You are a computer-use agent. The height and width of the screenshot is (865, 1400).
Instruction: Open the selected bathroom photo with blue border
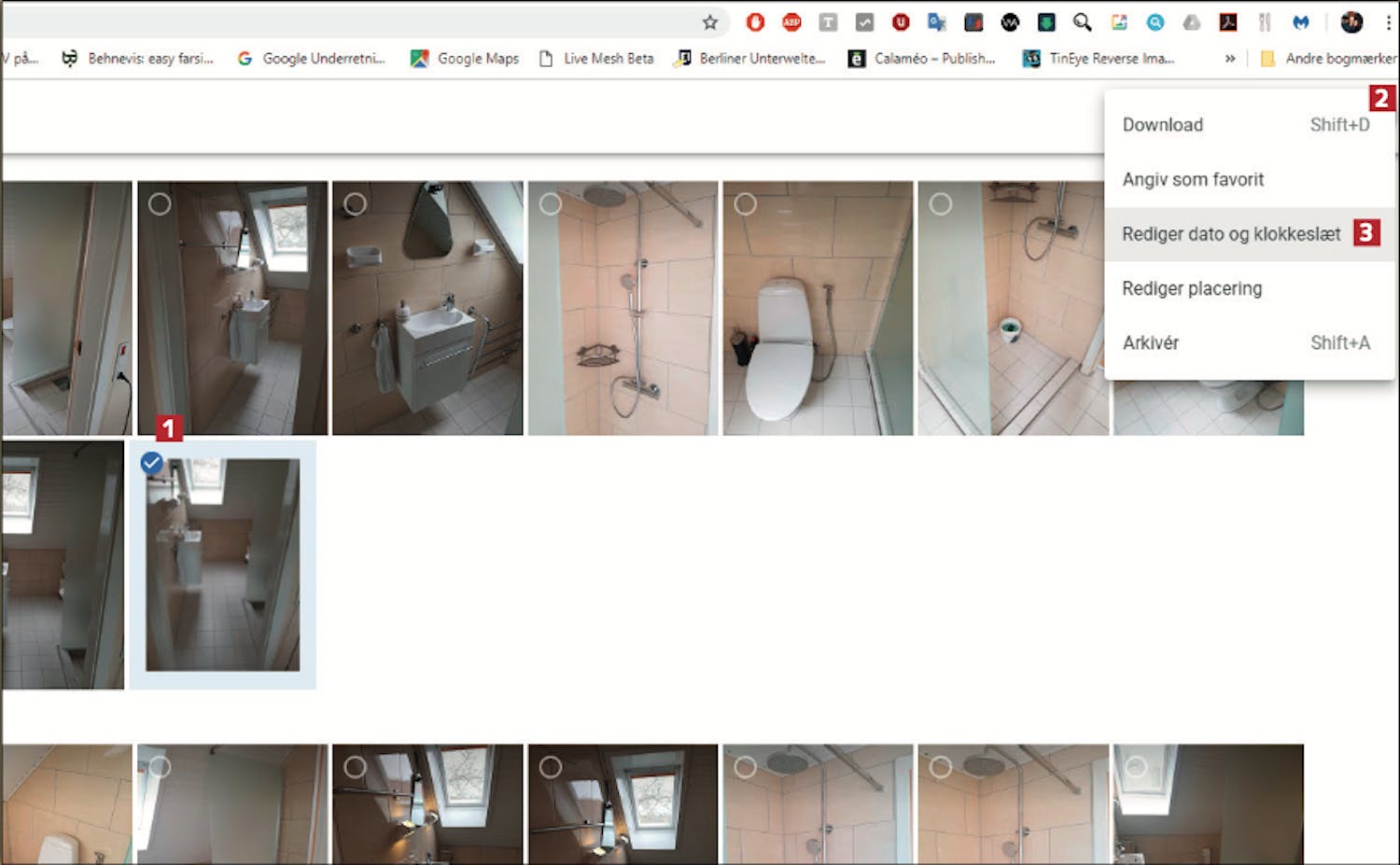223,565
